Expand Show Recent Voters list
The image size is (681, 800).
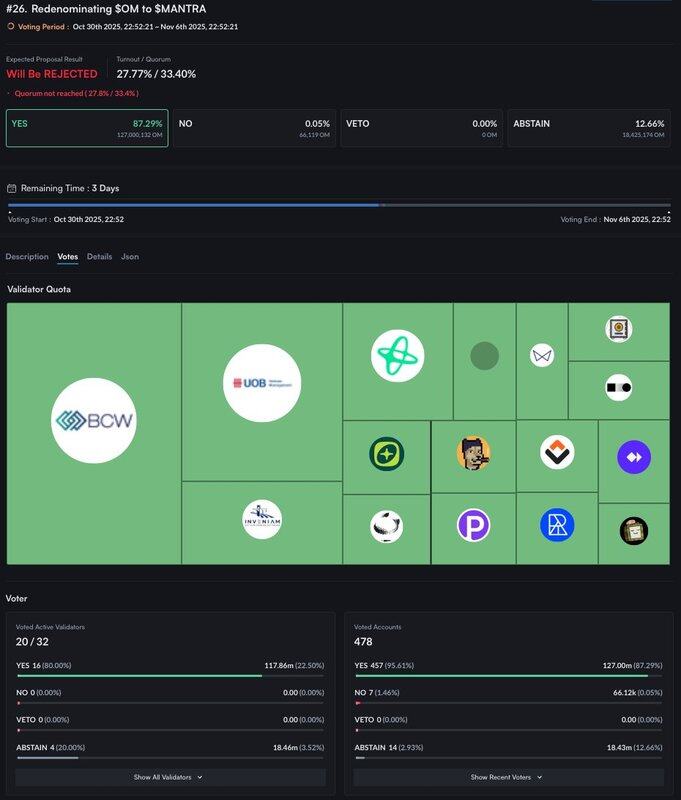[507, 777]
